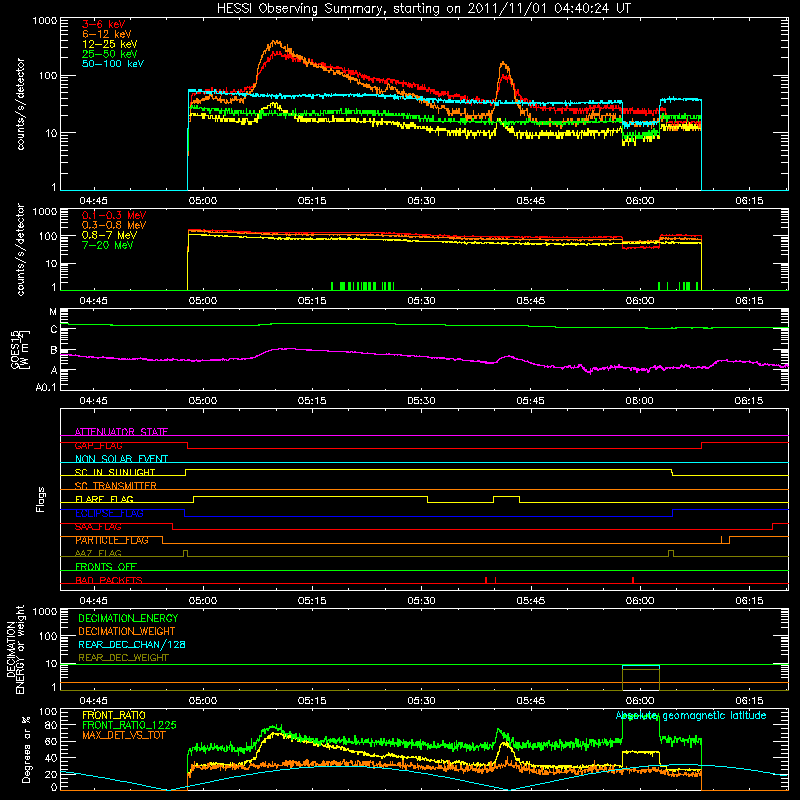The height and width of the screenshot is (800, 800).
Task: Click the REAR_DEC_CHAN/128 legend entry
Action: (x=132, y=644)
